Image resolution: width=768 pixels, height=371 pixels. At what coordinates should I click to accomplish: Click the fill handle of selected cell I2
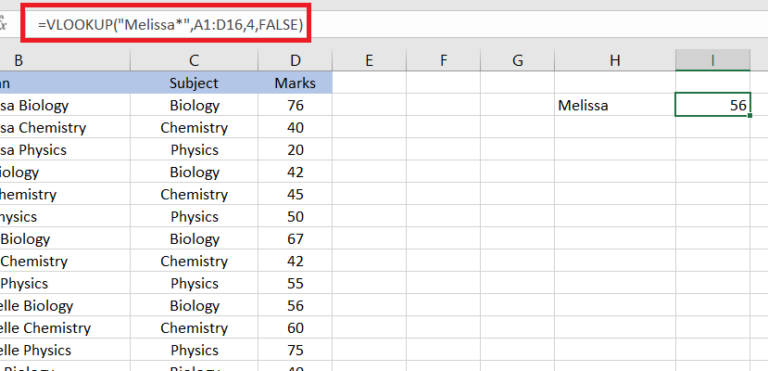click(x=750, y=116)
